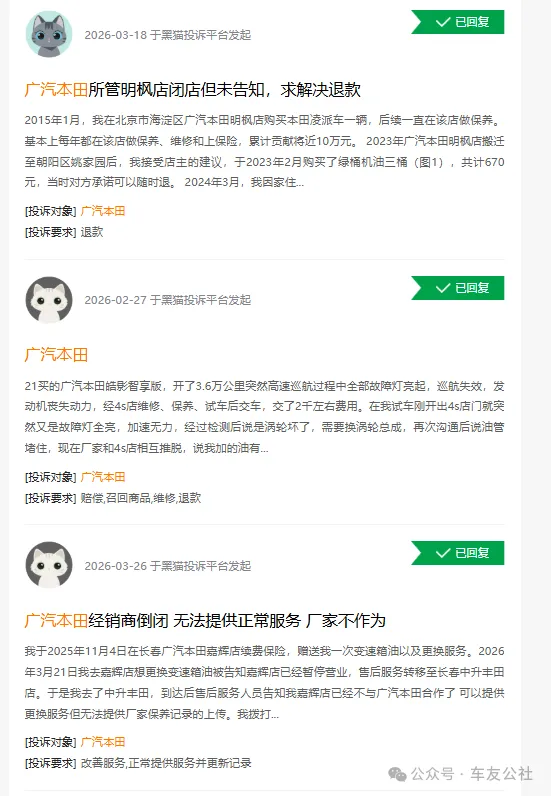The height and width of the screenshot is (796, 551).
Task: Click 广汽本田 in the second 投诉对象 line
Action: tap(103, 477)
